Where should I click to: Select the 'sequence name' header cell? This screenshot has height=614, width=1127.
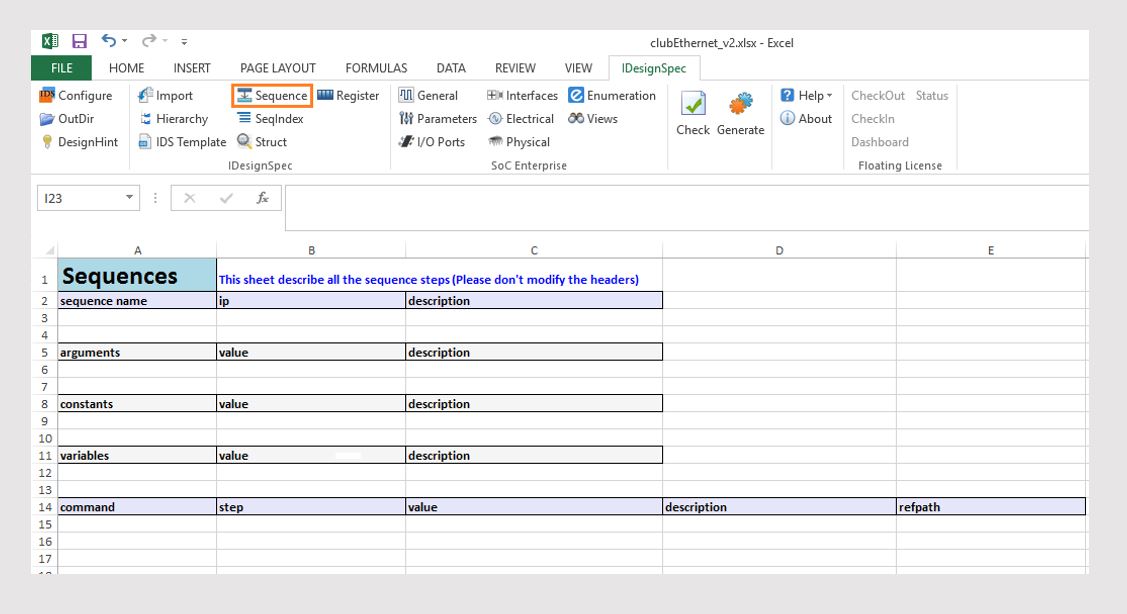pos(137,301)
